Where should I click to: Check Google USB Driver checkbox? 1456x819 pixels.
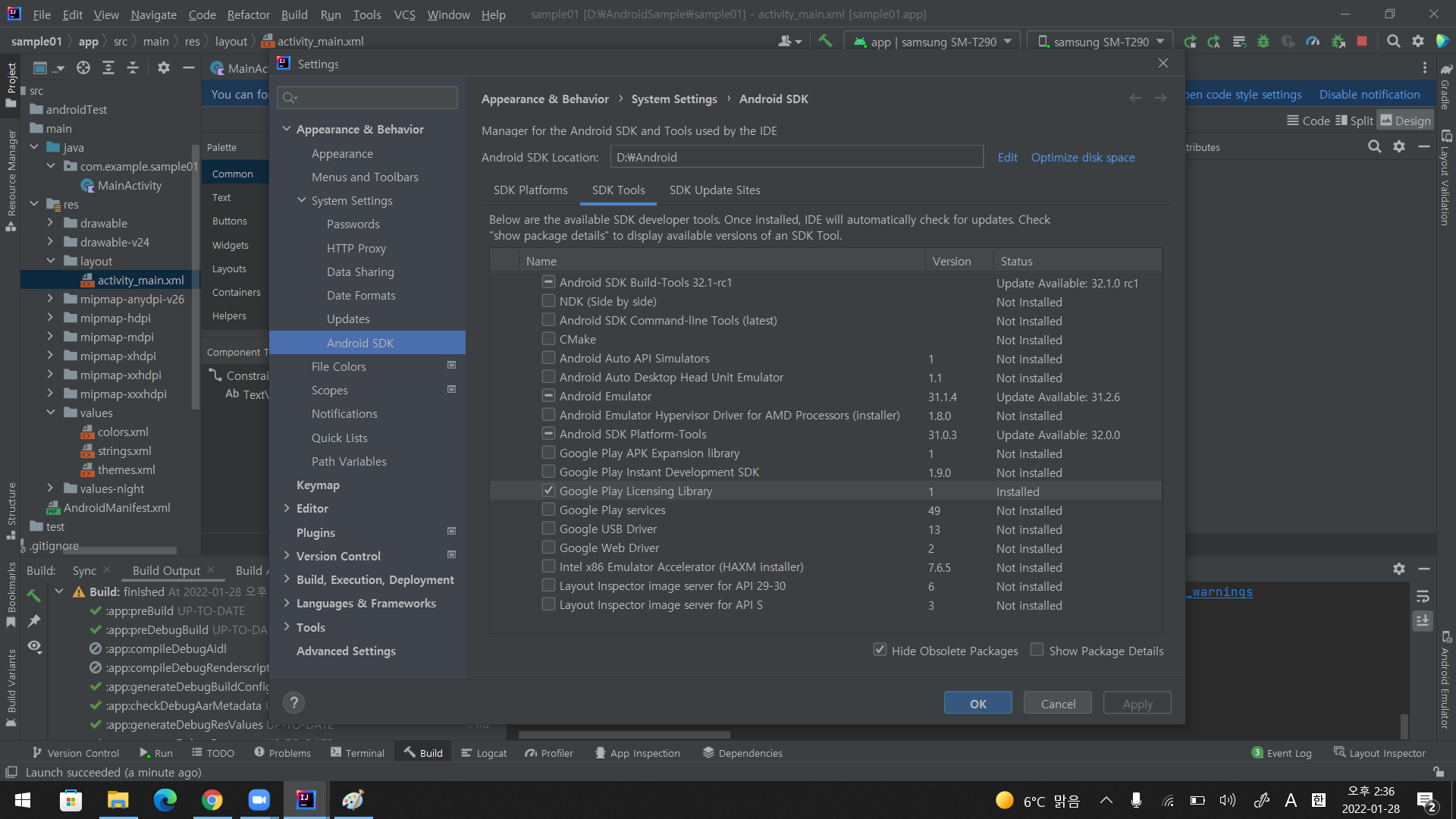click(548, 529)
